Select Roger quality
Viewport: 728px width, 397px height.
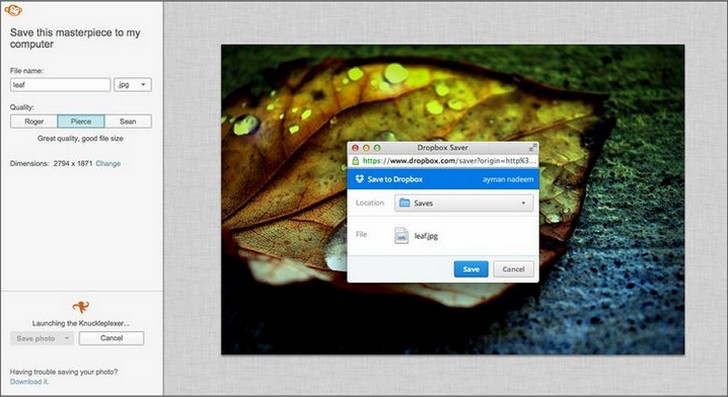(34, 121)
